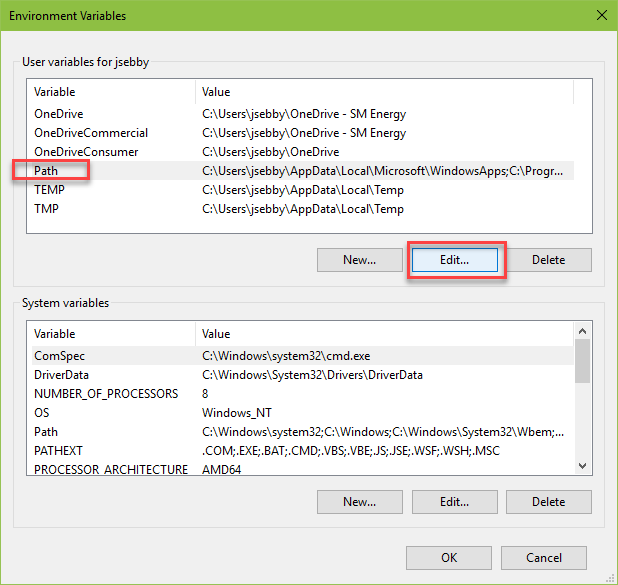Click the DriverData path value cell

tap(312, 375)
